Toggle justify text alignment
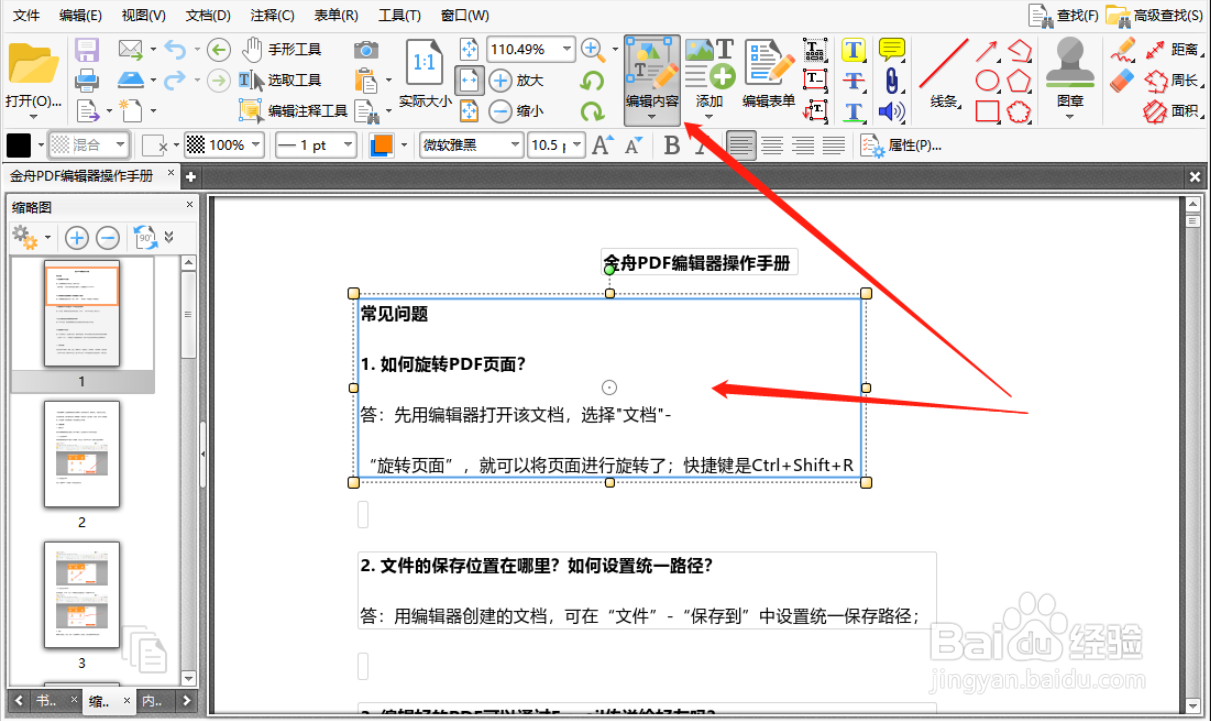The height and width of the screenshot is (721, 1211). coord(834,146)
